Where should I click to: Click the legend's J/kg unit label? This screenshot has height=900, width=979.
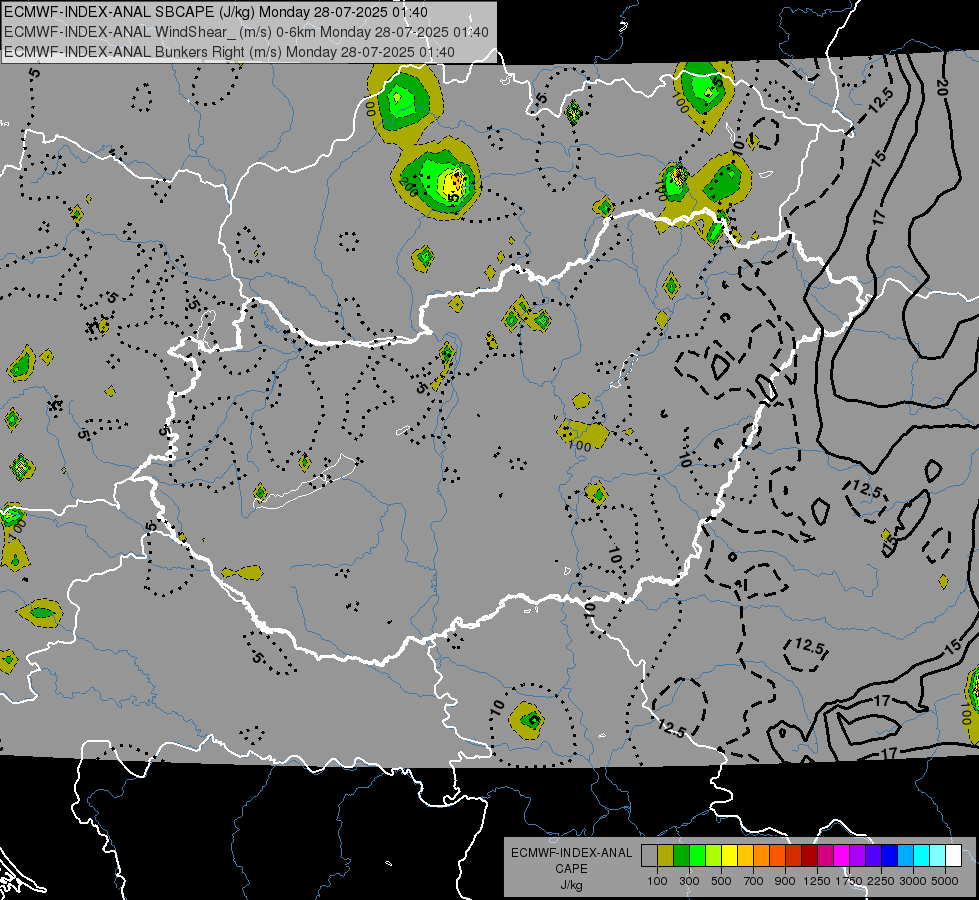[571, 885]
